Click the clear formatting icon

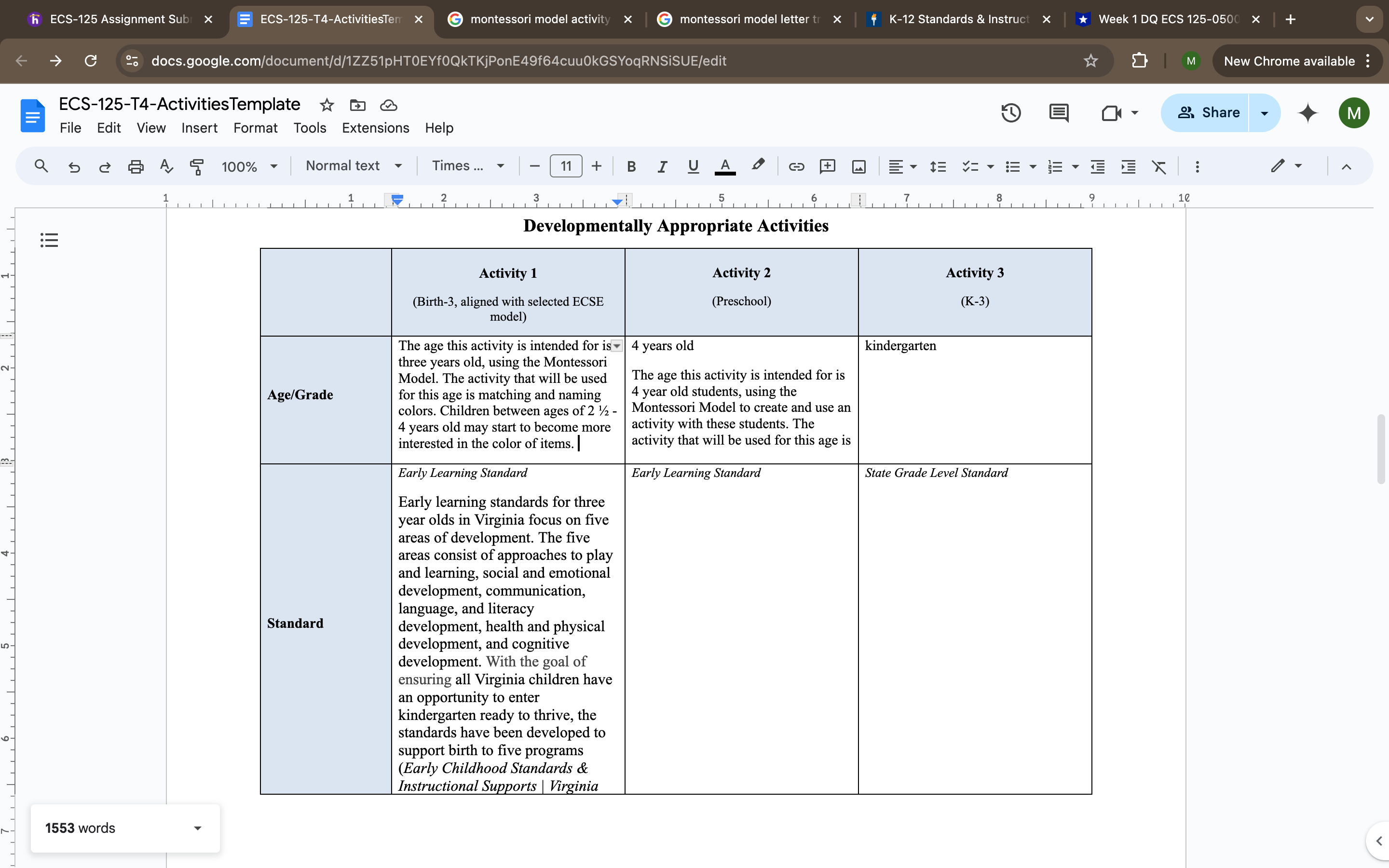[x=1159, y=166]
